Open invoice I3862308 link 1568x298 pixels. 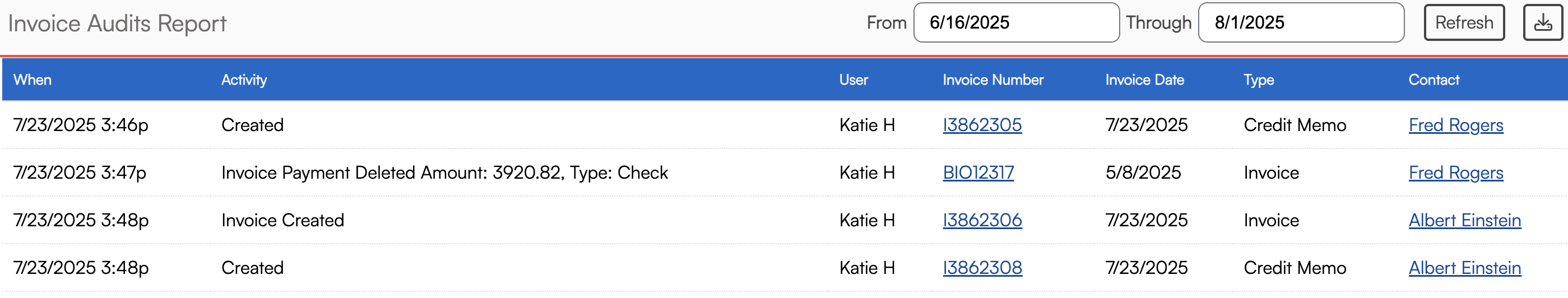click(x=982, y=268)
